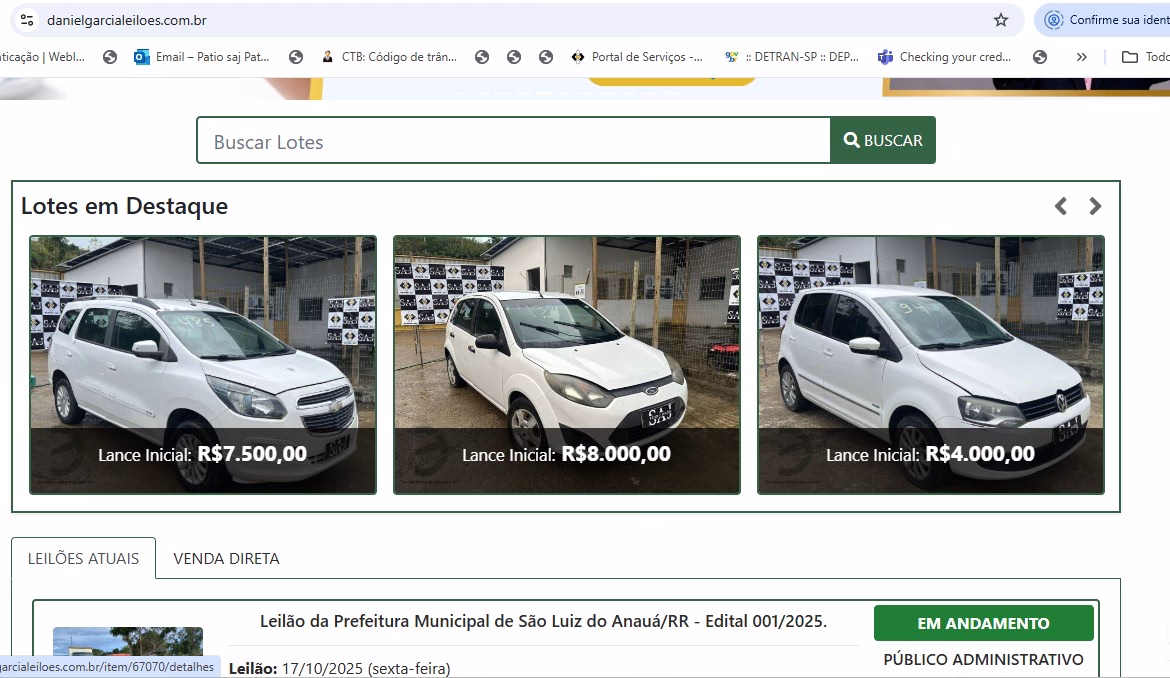Show next lots with the right chevron
This screenshot has width=1170, height=678.
[1095, 206]
